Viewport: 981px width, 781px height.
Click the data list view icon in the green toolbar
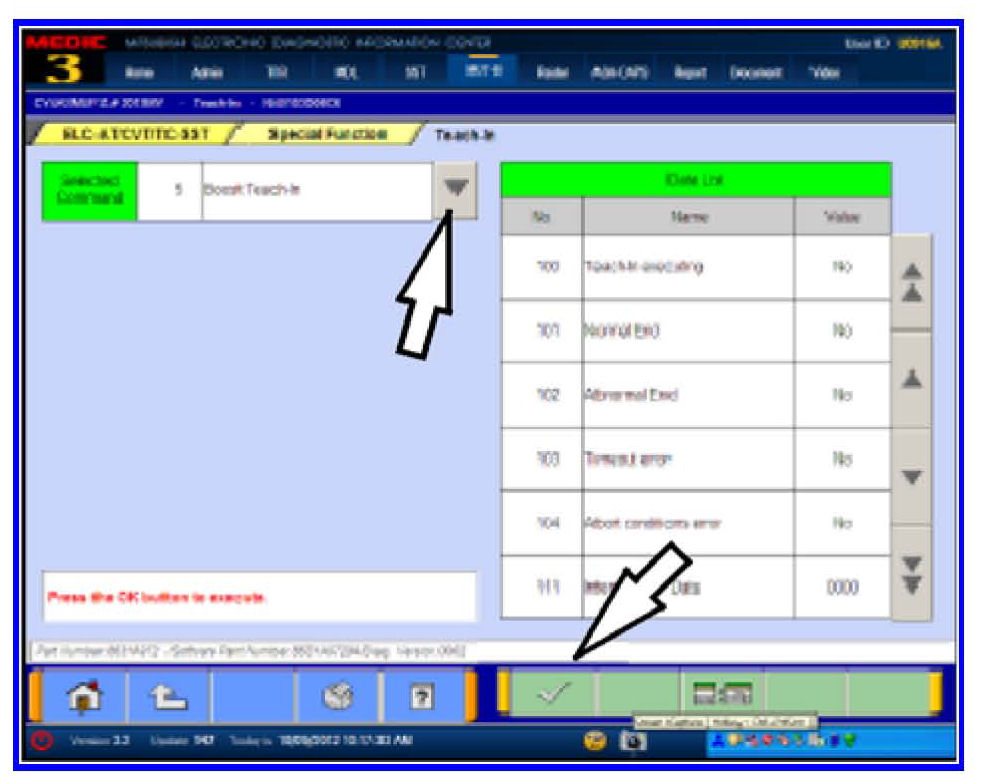click(722, 693)
